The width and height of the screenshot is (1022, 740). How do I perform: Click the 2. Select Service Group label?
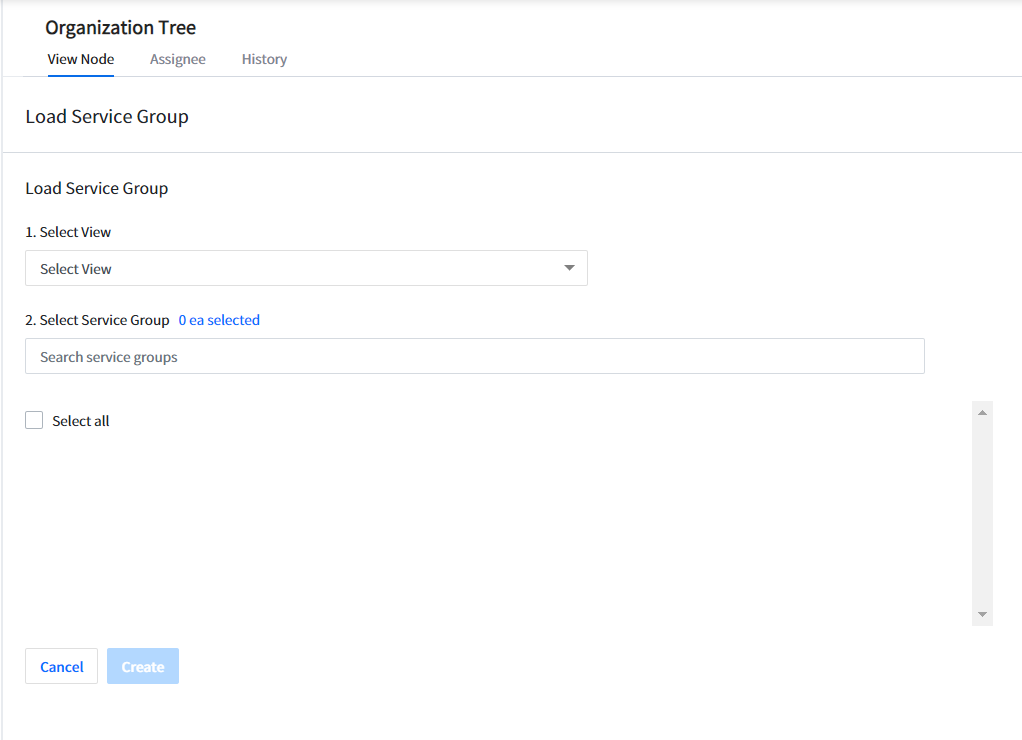(97, 320)
